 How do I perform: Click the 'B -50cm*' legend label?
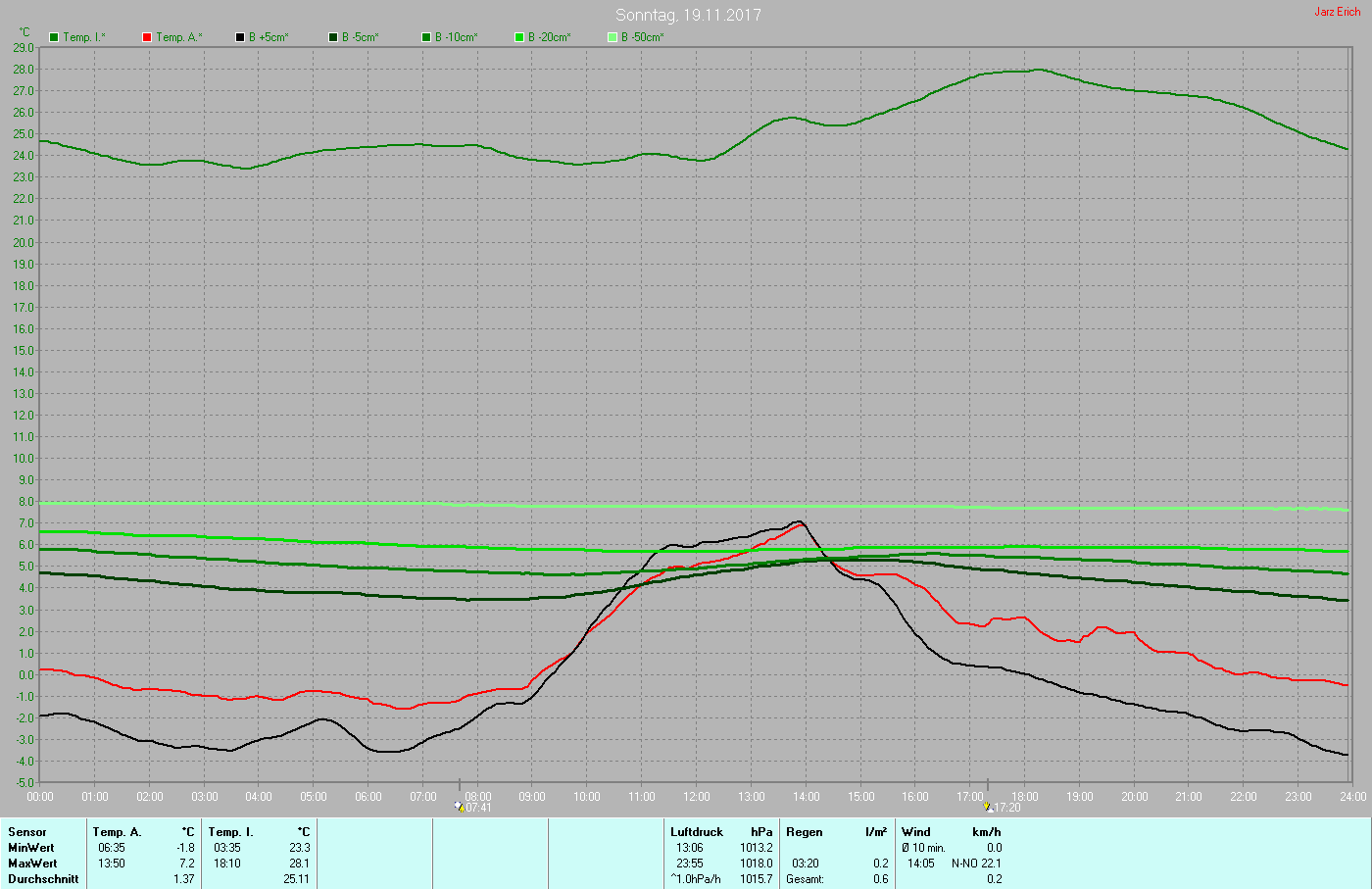click(x=643, y=37)
